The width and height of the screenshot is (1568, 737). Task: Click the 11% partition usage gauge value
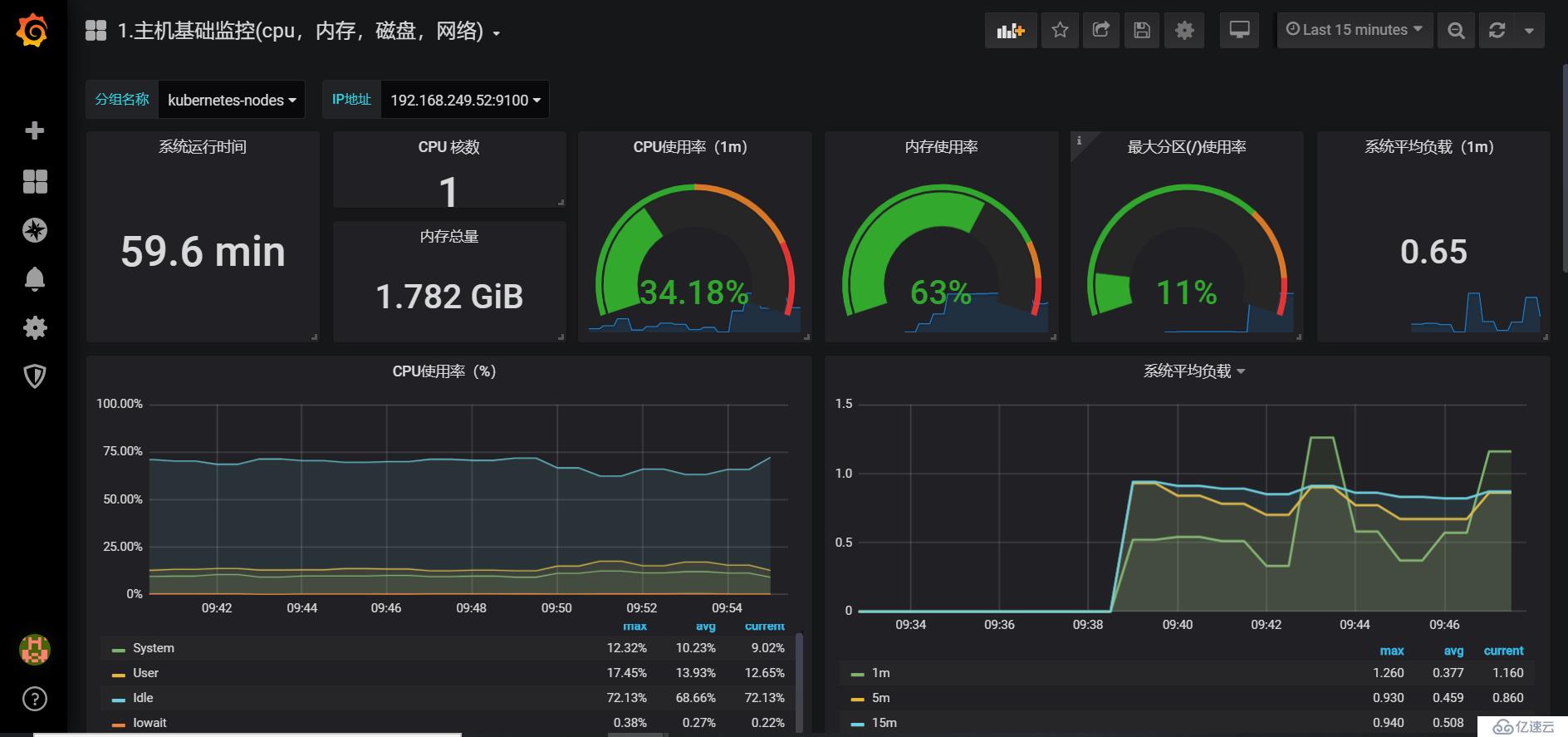pyautogui.click(x=1187, y=292)
